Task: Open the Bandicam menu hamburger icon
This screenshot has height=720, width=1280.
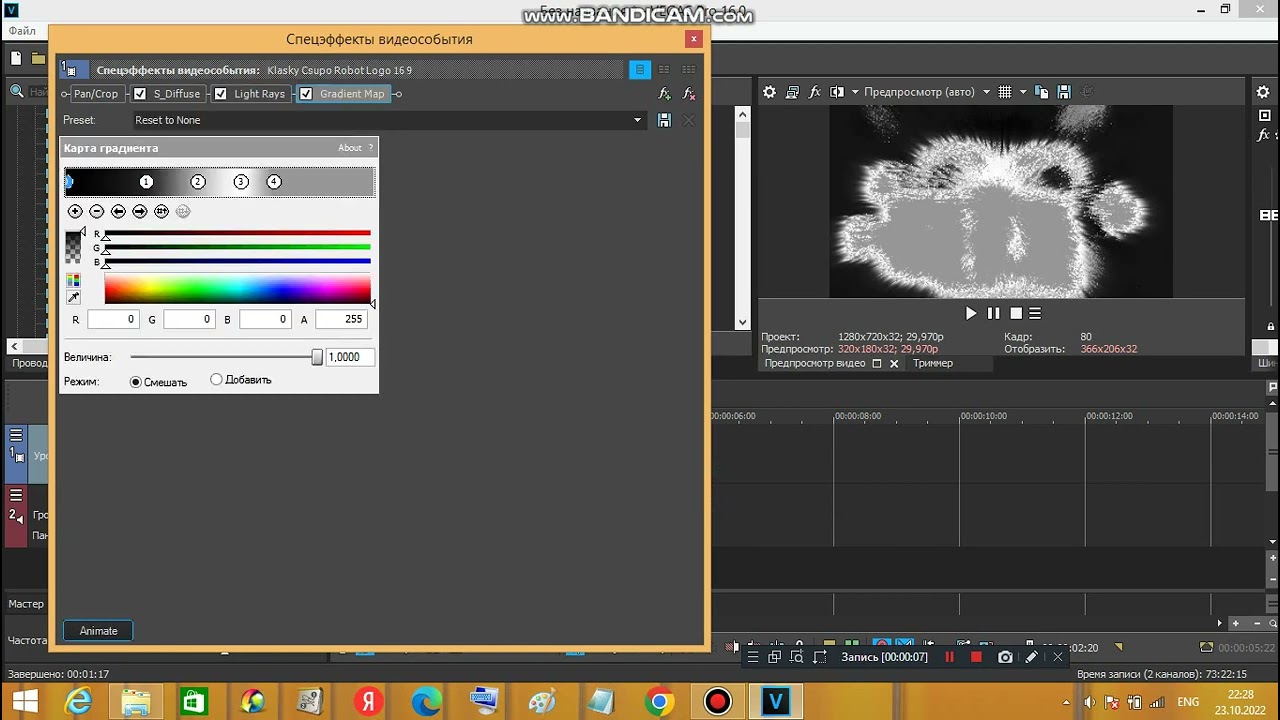Action: coord(753,657)
